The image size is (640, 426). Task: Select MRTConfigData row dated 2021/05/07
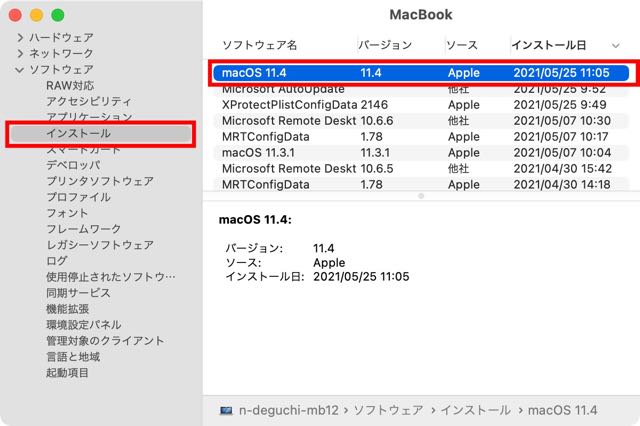click(421, 137)
